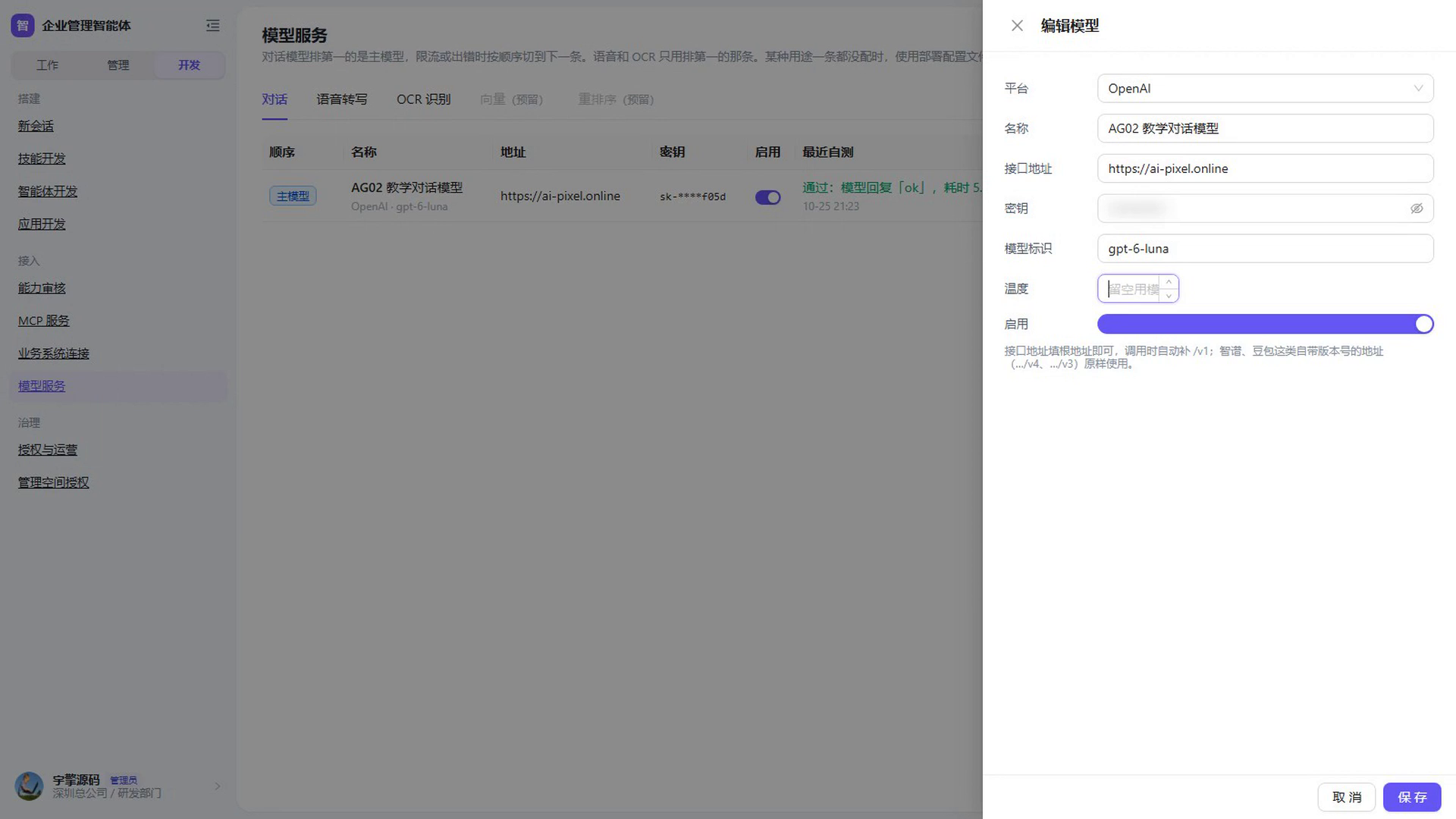Click the 重排序（预留）disabled tab
1456x819 pixels.
tap(616, 99)
